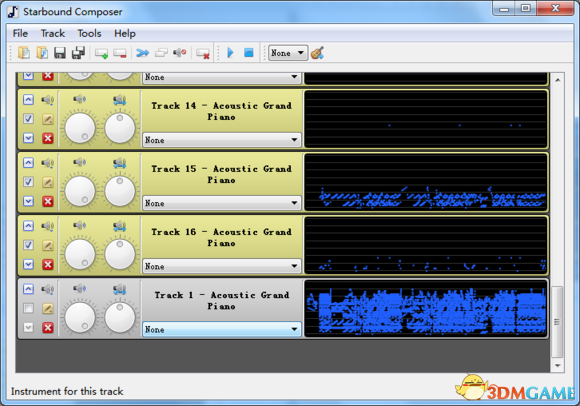This screenshot has width=580, height=406.
Task: Remove a track with the red minus icon
Action: 120,53
